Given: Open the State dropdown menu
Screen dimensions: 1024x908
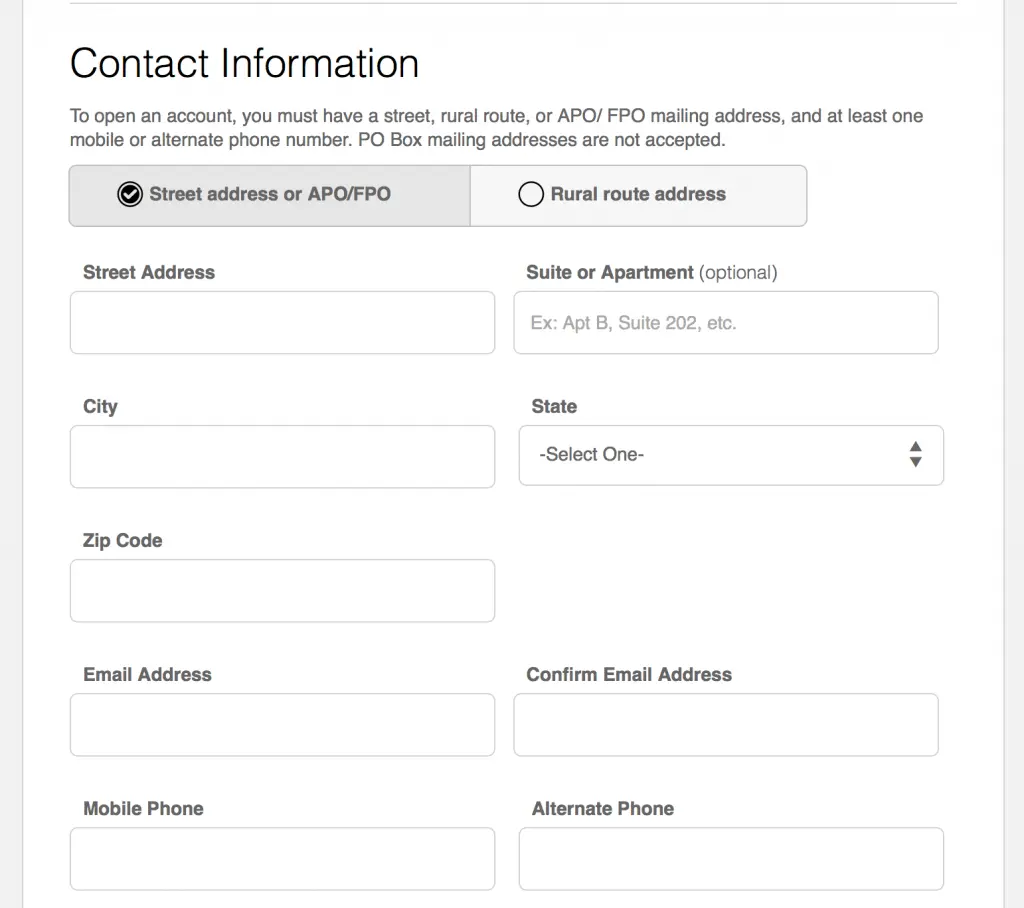Looking at the screenshot, I should (731, 455).
